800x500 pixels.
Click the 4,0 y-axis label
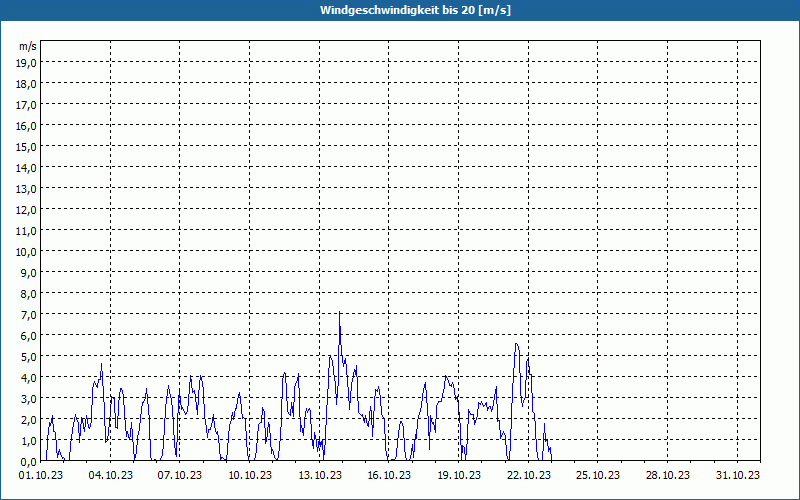pos(28,378)
